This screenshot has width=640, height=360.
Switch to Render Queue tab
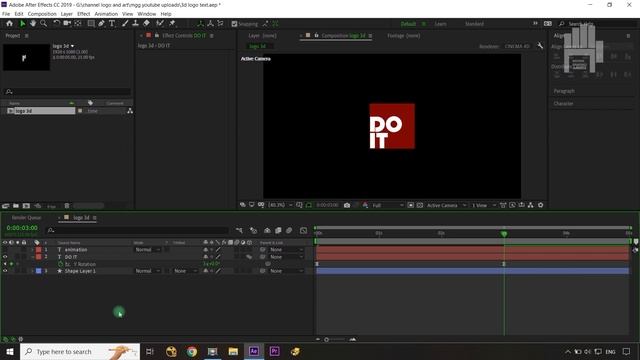point(27,218)
